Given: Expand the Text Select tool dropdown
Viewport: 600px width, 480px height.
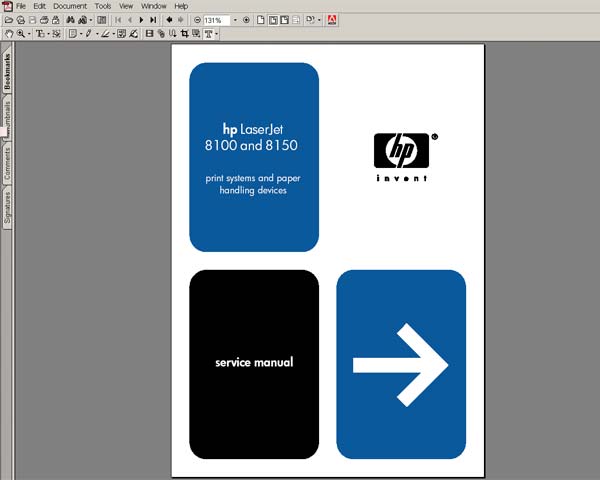Looking at the screenshot, I should tap(48, 34).
